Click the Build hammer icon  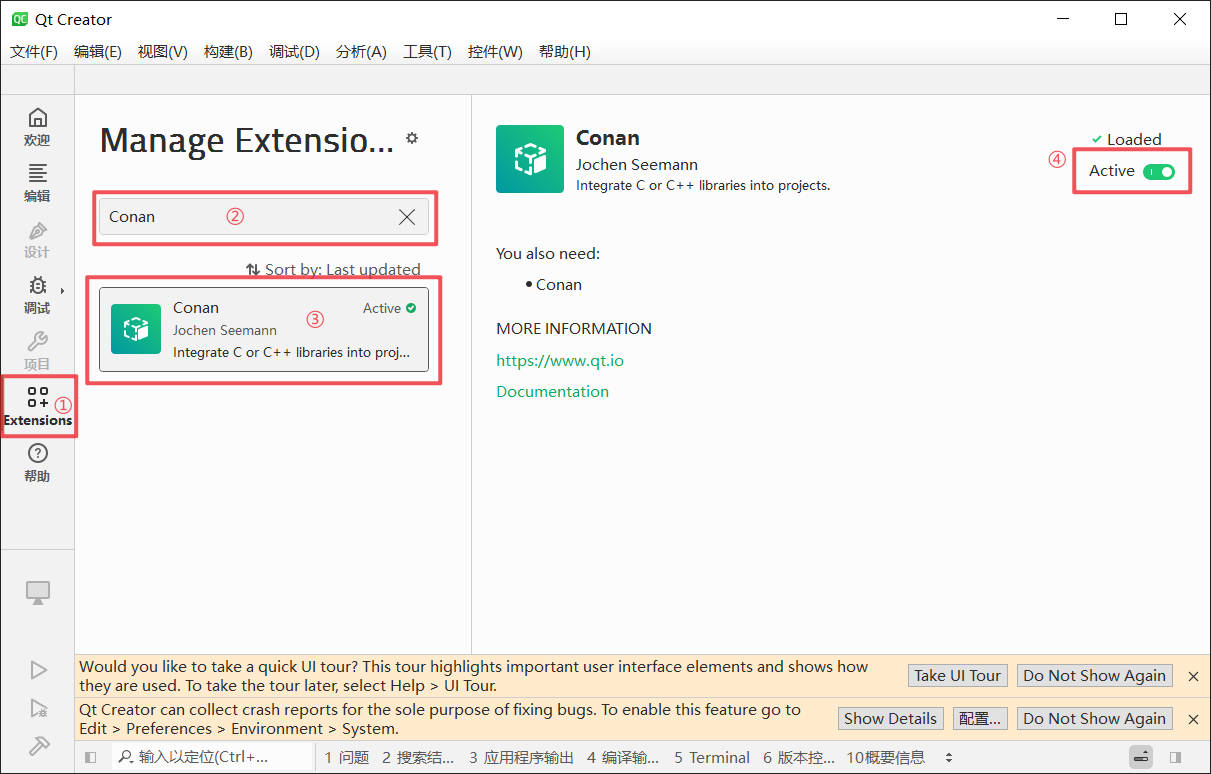tap(38, 745)
